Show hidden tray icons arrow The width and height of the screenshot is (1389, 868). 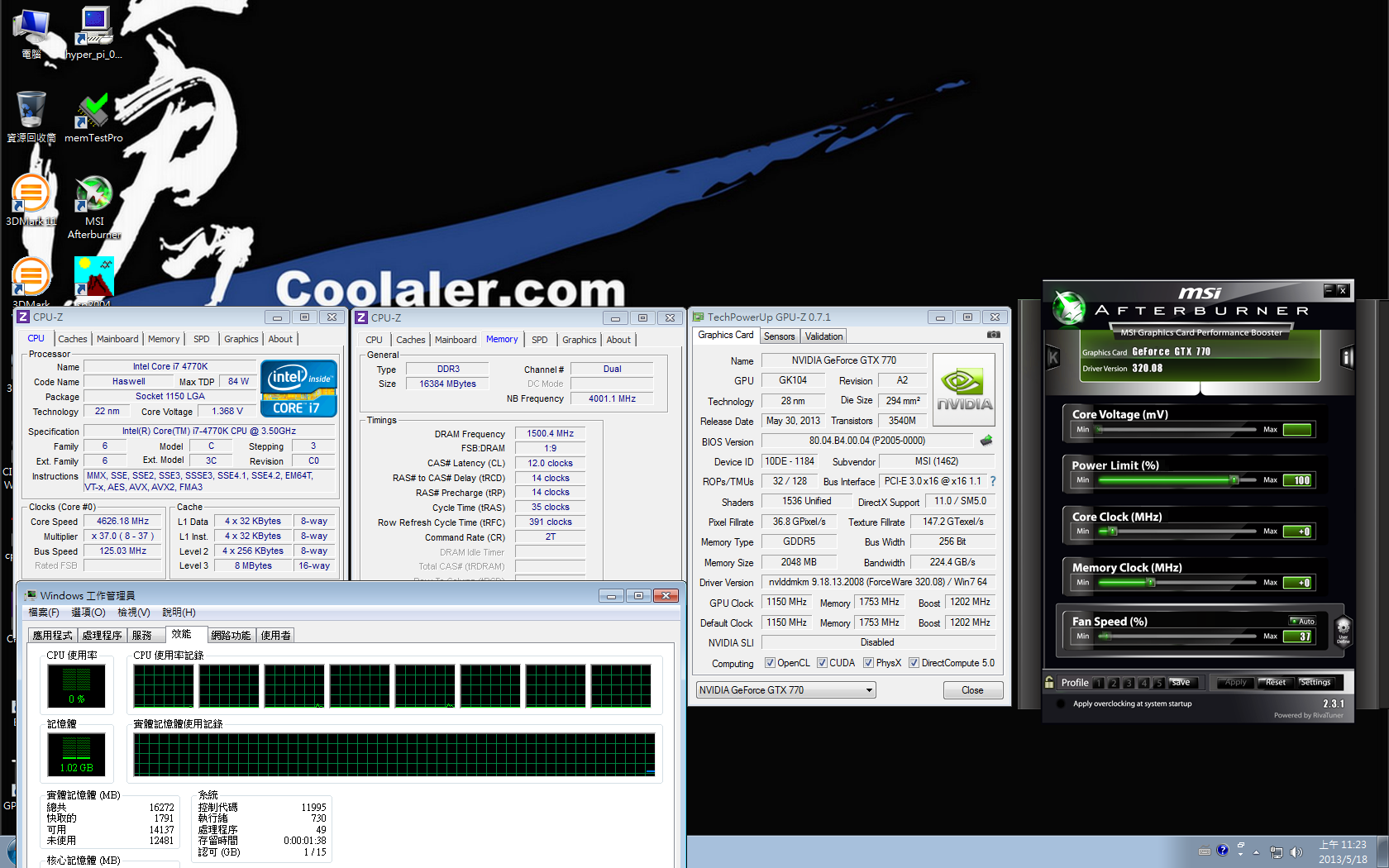tap(1256, 851)
